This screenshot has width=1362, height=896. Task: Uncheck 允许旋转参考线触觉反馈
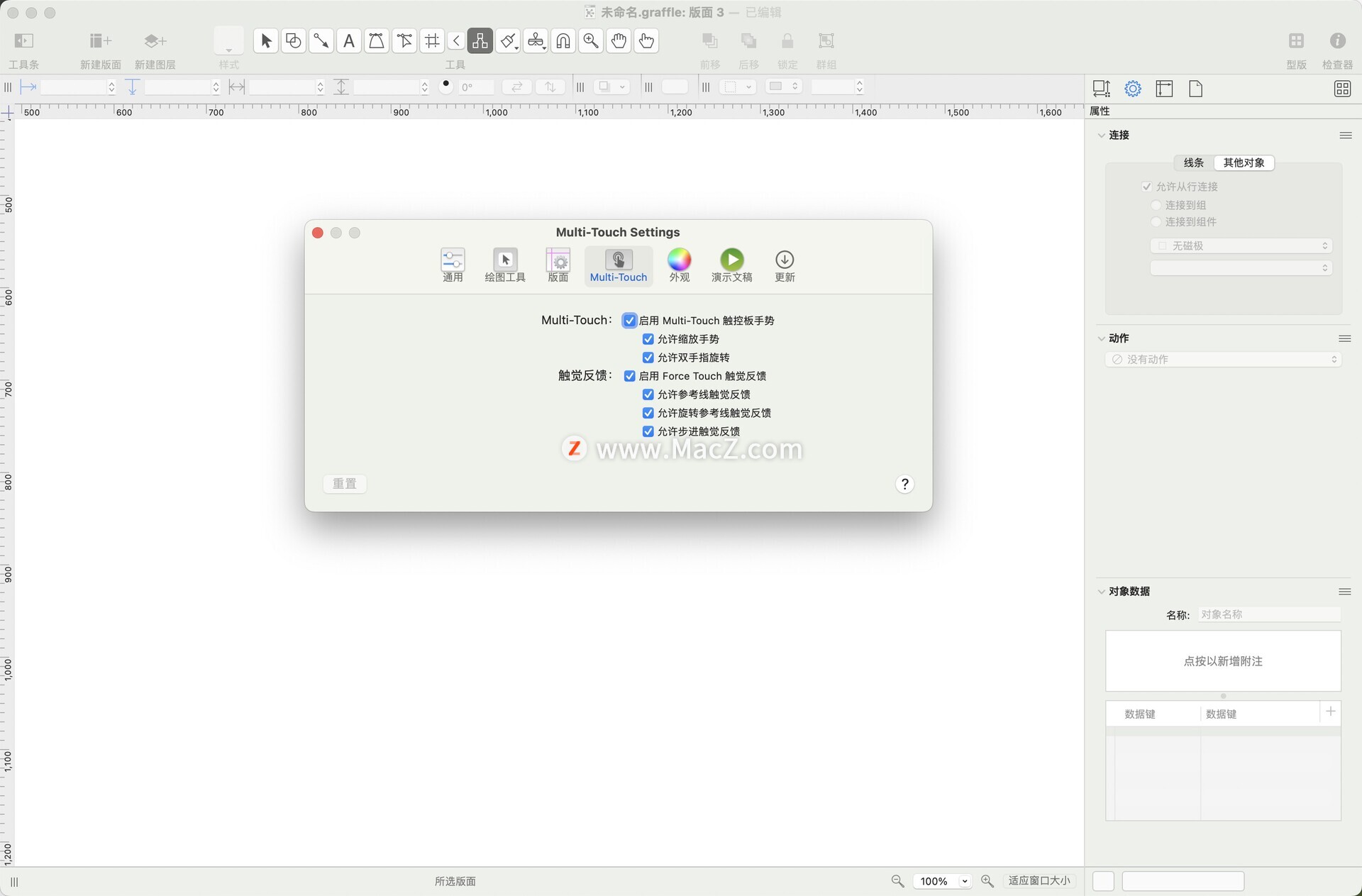point(648,413)
